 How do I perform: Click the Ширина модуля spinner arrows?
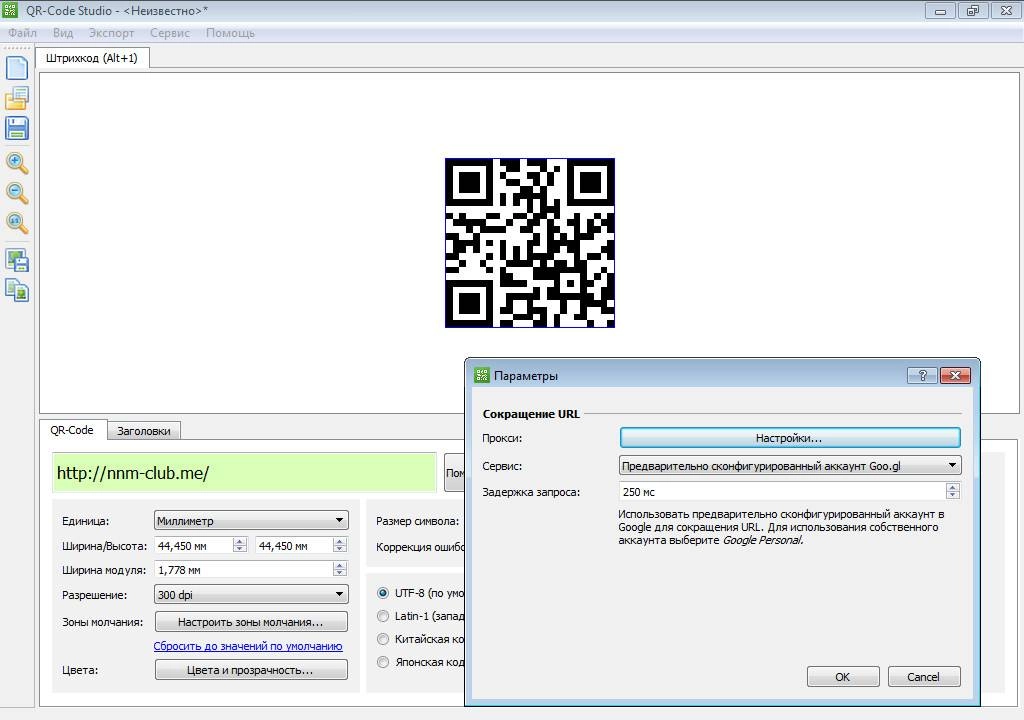click(x=340, y=569)
